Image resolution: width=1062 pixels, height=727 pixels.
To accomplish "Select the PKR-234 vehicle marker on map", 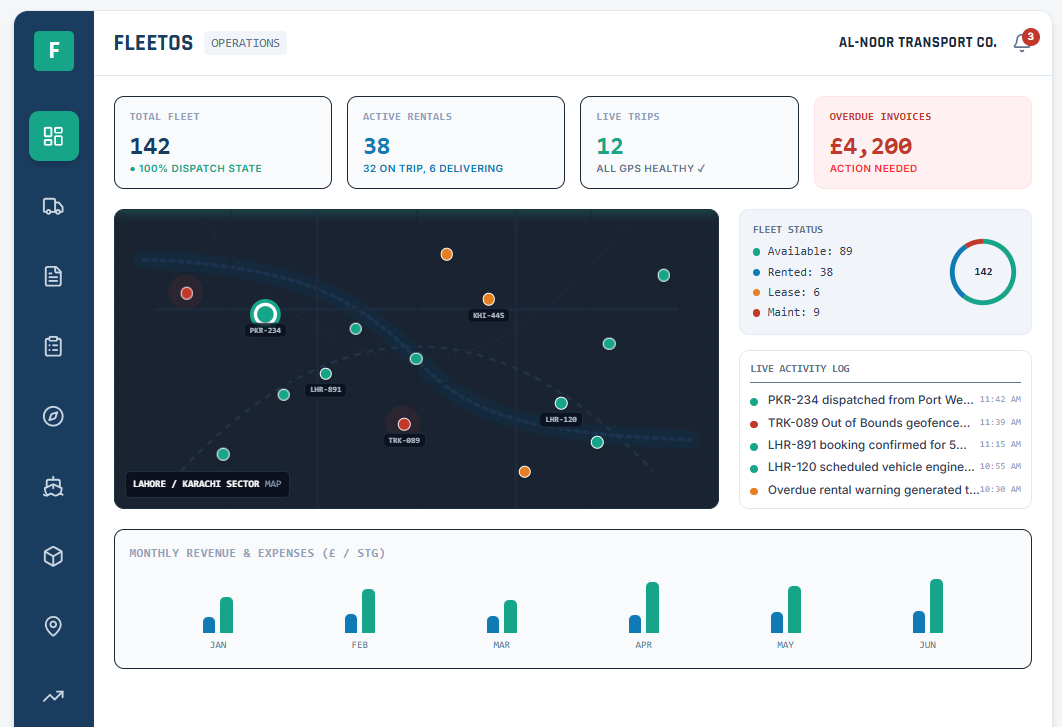I will click(x=265, y=313).
